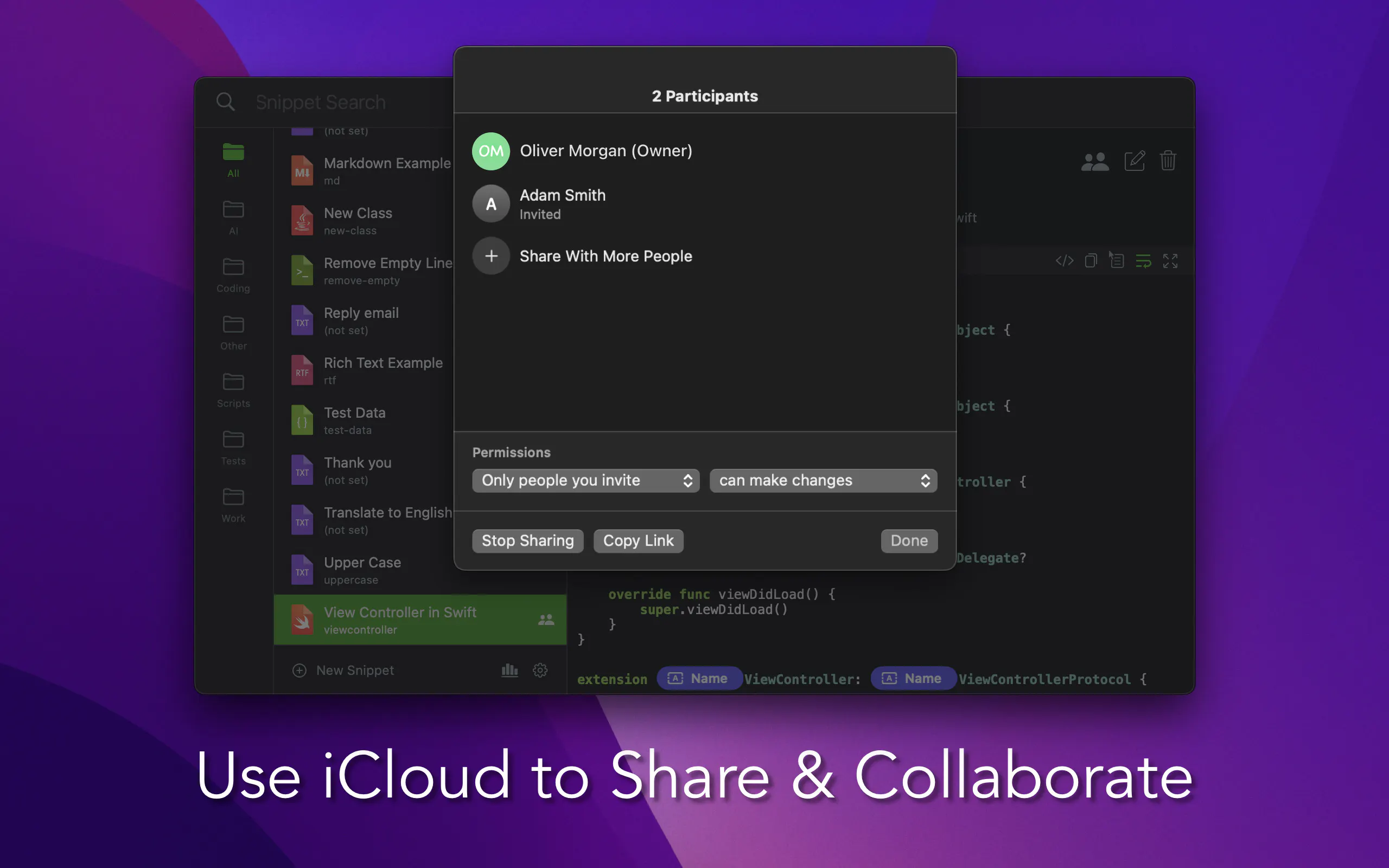1389x868 pixels.
Task: Open the Scripts folder in sidebar
Action: pos(233,390)
